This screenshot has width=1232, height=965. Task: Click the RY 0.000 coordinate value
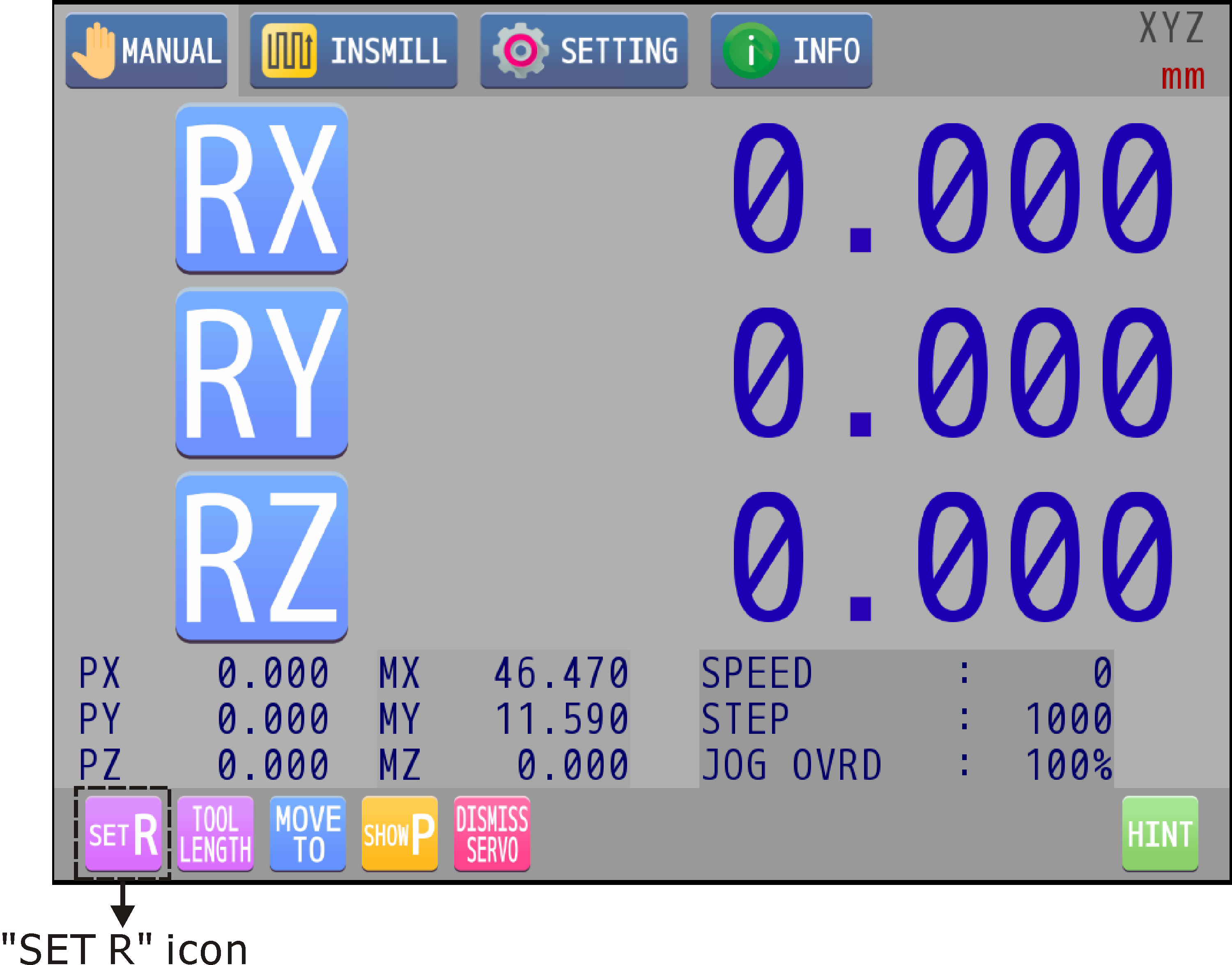952,373
